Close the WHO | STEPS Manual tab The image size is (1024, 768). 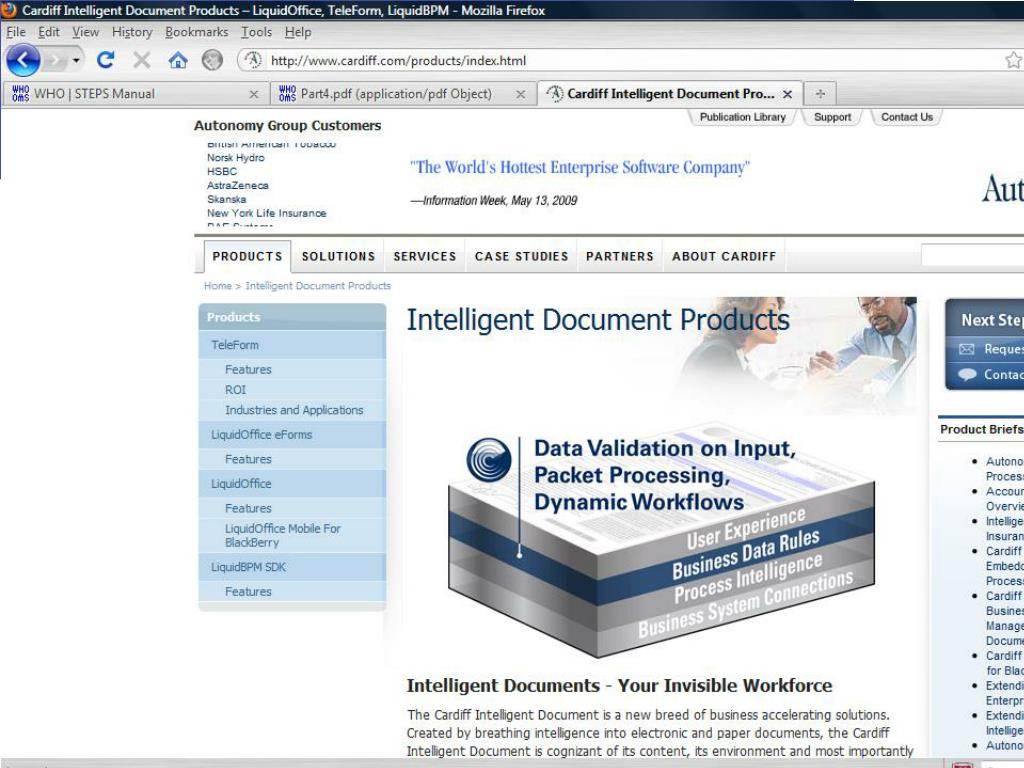(253, 95)
